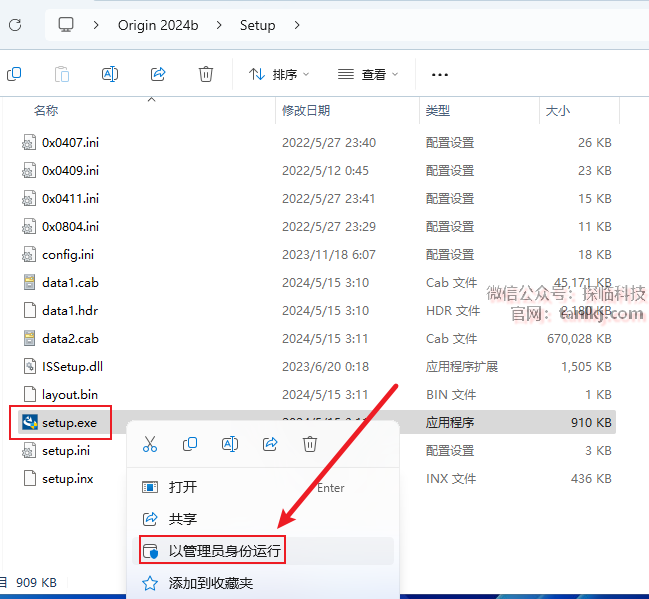Click the toolbar share icon
Image resolution: width=649 pixels, height=599 pixels.
tap(158, 75)
